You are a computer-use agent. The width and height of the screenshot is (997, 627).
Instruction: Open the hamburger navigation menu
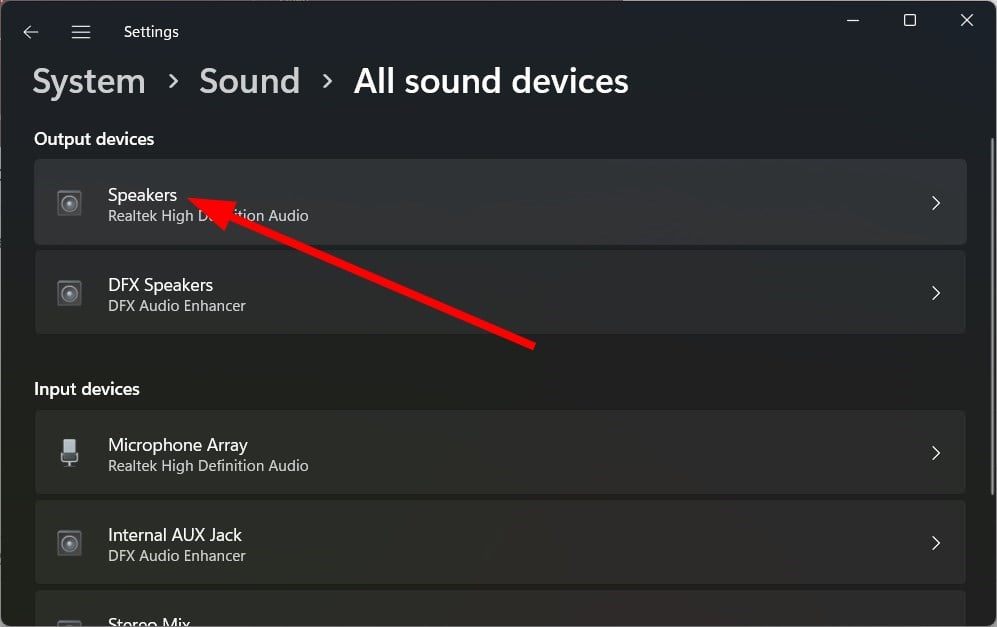[81, 32]
